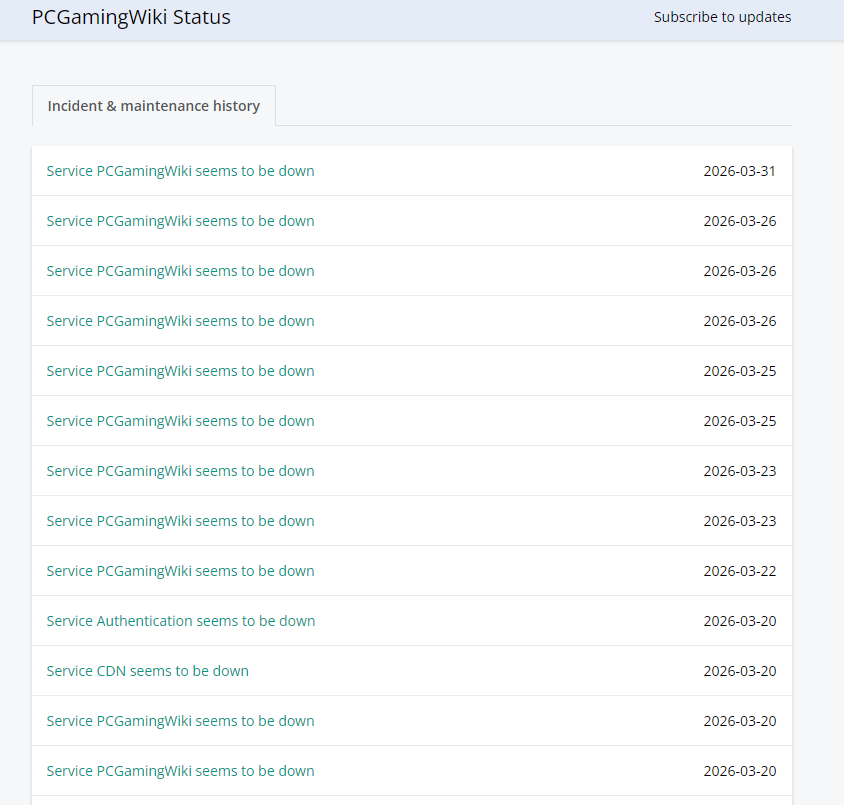Viewport: 844px width, 805px height.
Task: Open the upper 2026-03-23 PCGamingWiki incident
Action: tap(180, 471)
